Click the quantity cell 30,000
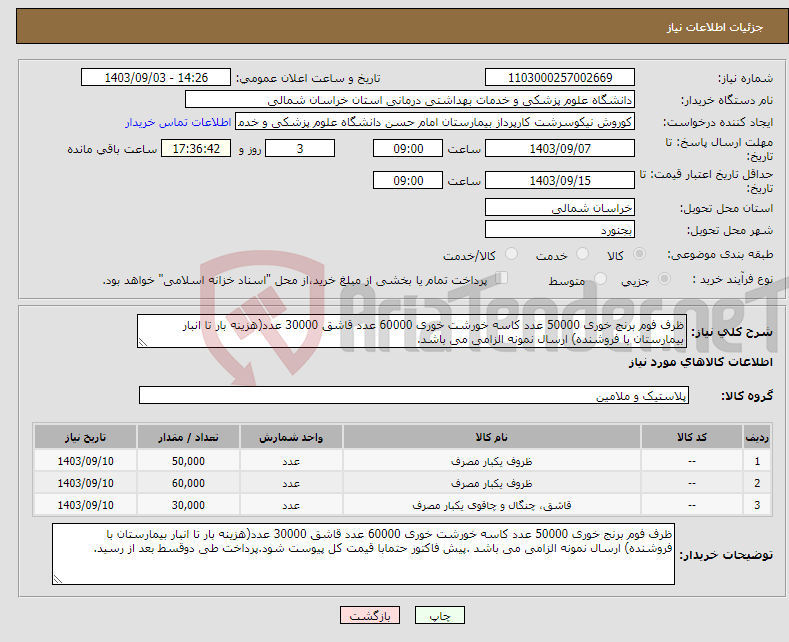Viewport: 789px width, 642px height. tap(188, 505)
